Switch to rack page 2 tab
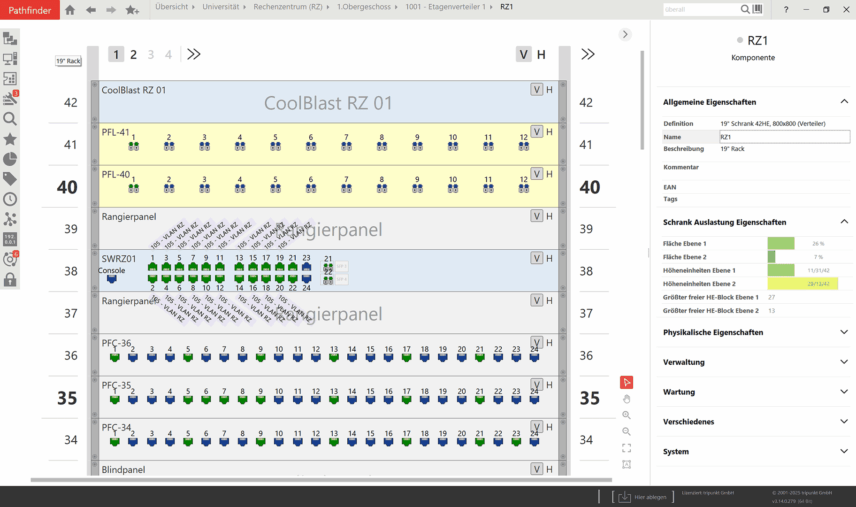The image size is (856, 507). (x=133, y=54)
